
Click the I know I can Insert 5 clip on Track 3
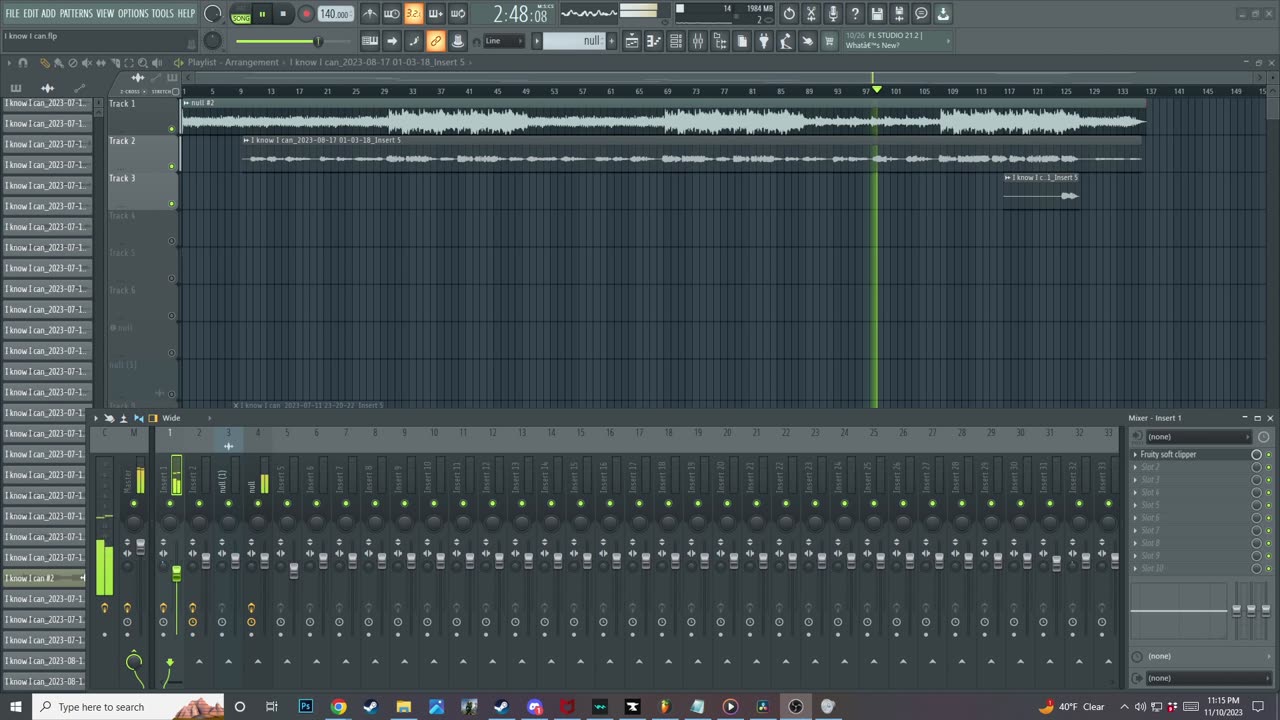[1041, 190]
